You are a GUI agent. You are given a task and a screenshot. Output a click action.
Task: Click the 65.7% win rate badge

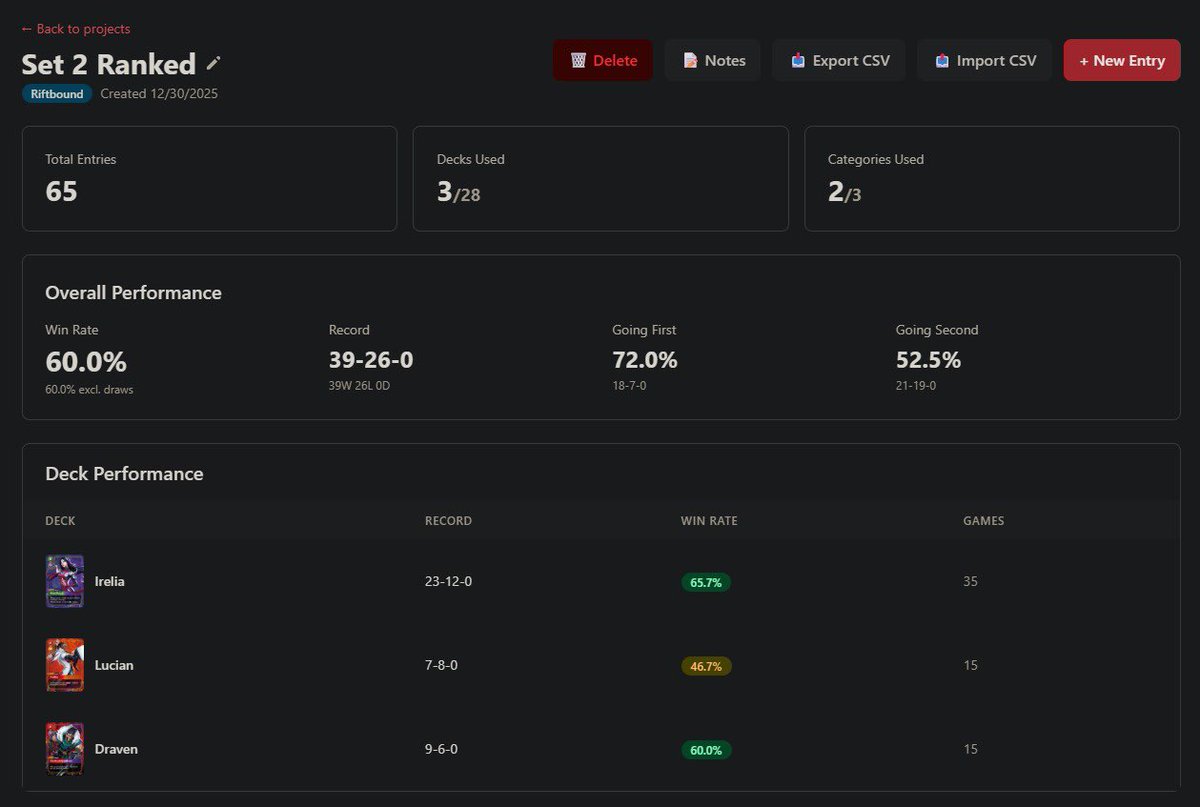pyautogui.click(x=706, y=582)
